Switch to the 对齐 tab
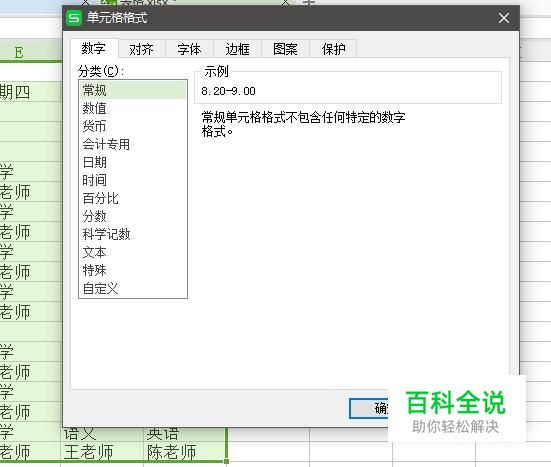The image size is (551, 467). (141, 49)
